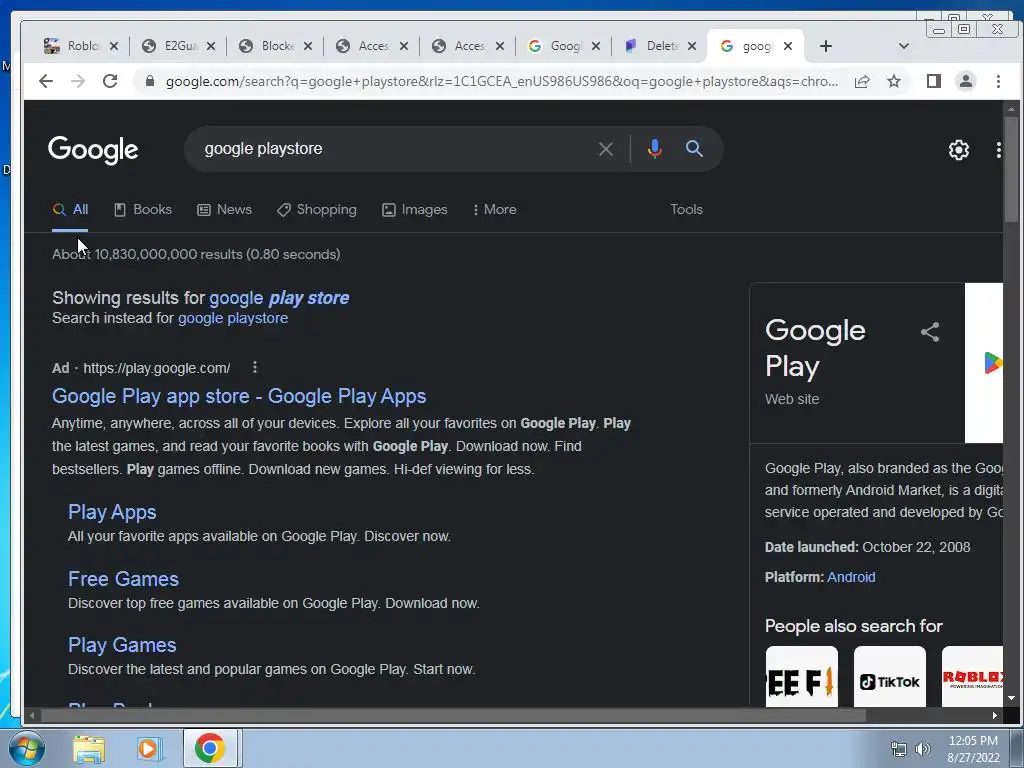Viewport: 1024px width, 768px height.
Task: Submit search with the magnifier icon
Action: point(694,149)
